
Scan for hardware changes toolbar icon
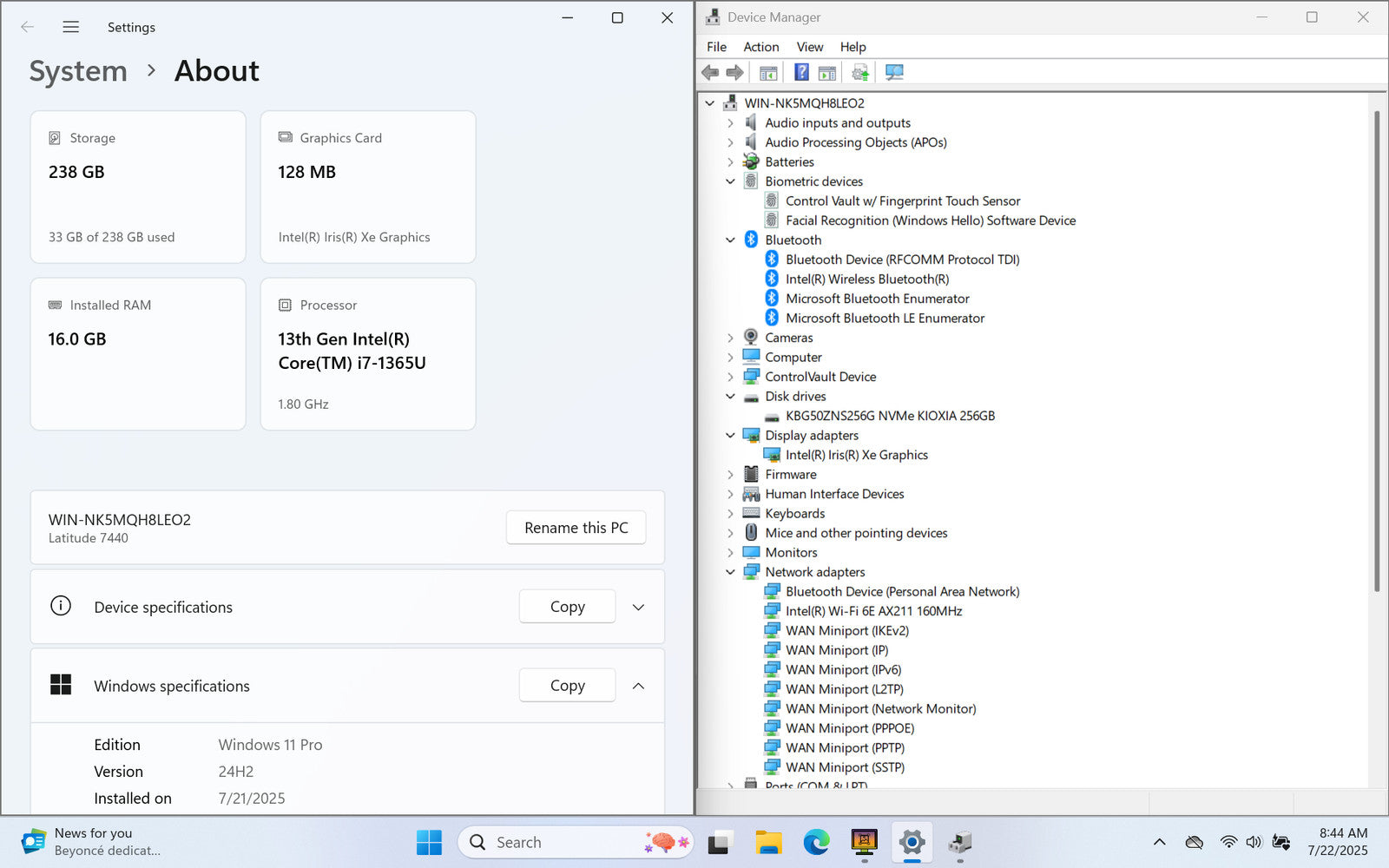click(x=894, y=72)
